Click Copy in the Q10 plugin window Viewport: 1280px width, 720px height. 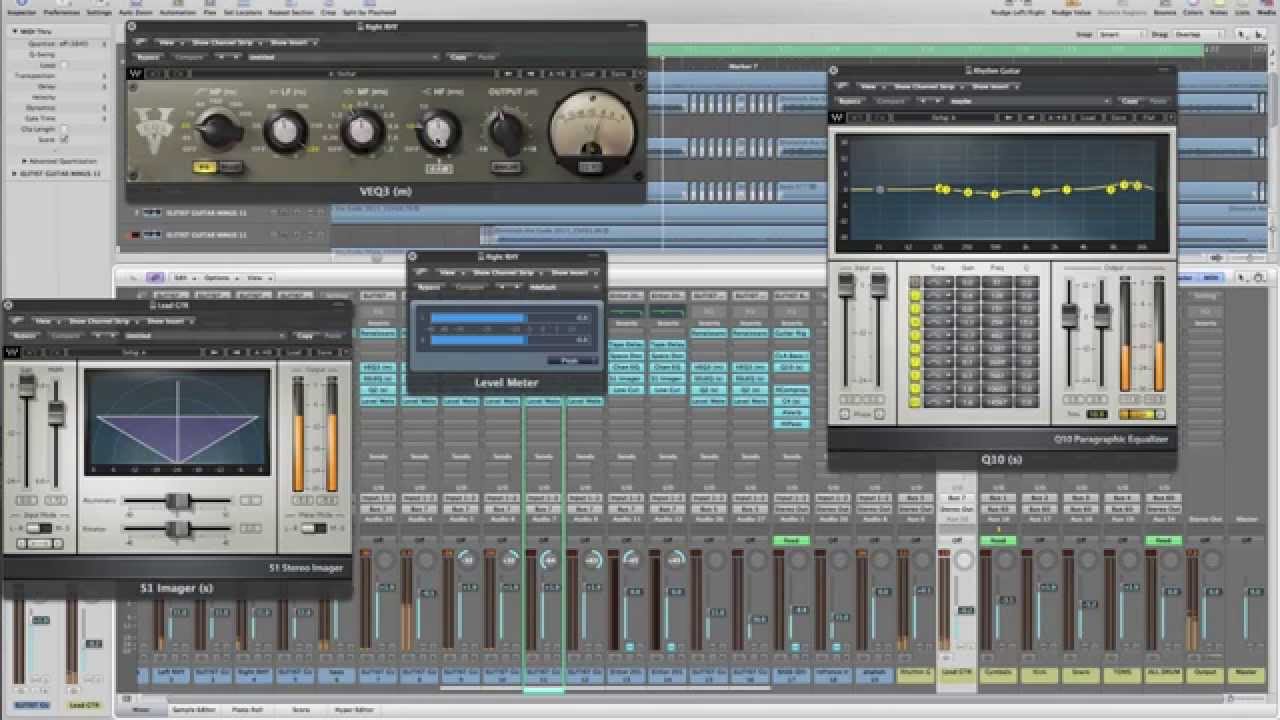(x=1130, y=101)
